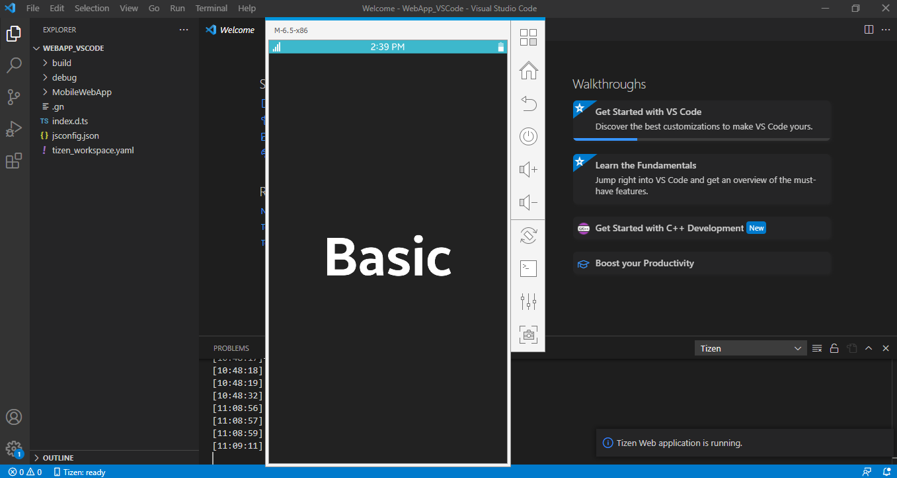Open the Extensions view in activity bar

tap(14, 161)
